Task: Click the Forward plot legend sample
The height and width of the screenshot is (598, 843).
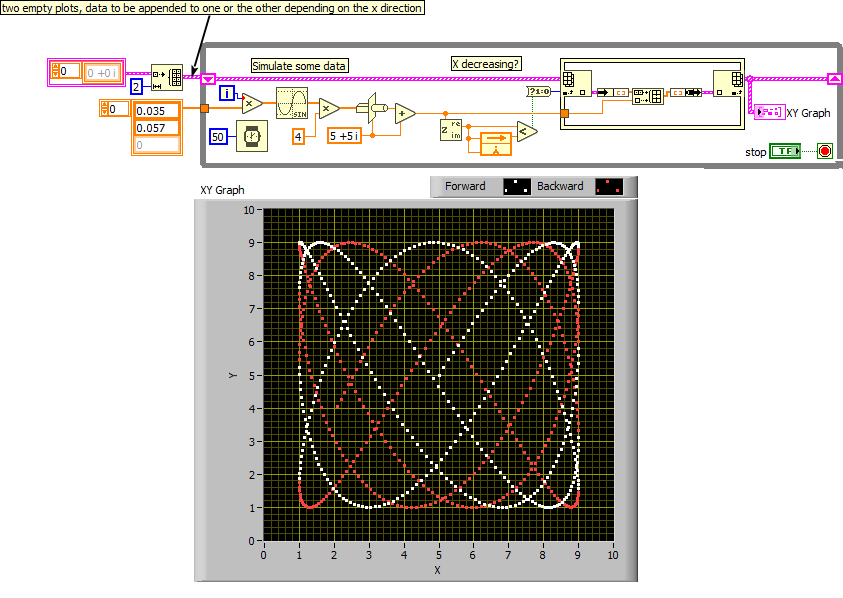Action: coord(517,186)
